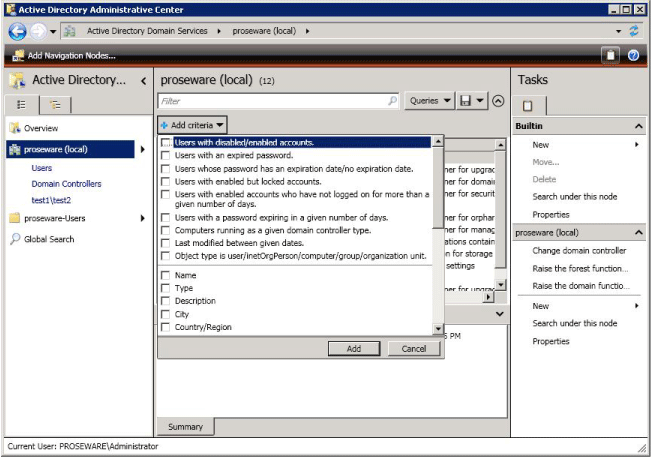Check the City criterion
Screen dimensions: 651x457
click(x=165, y=314)
